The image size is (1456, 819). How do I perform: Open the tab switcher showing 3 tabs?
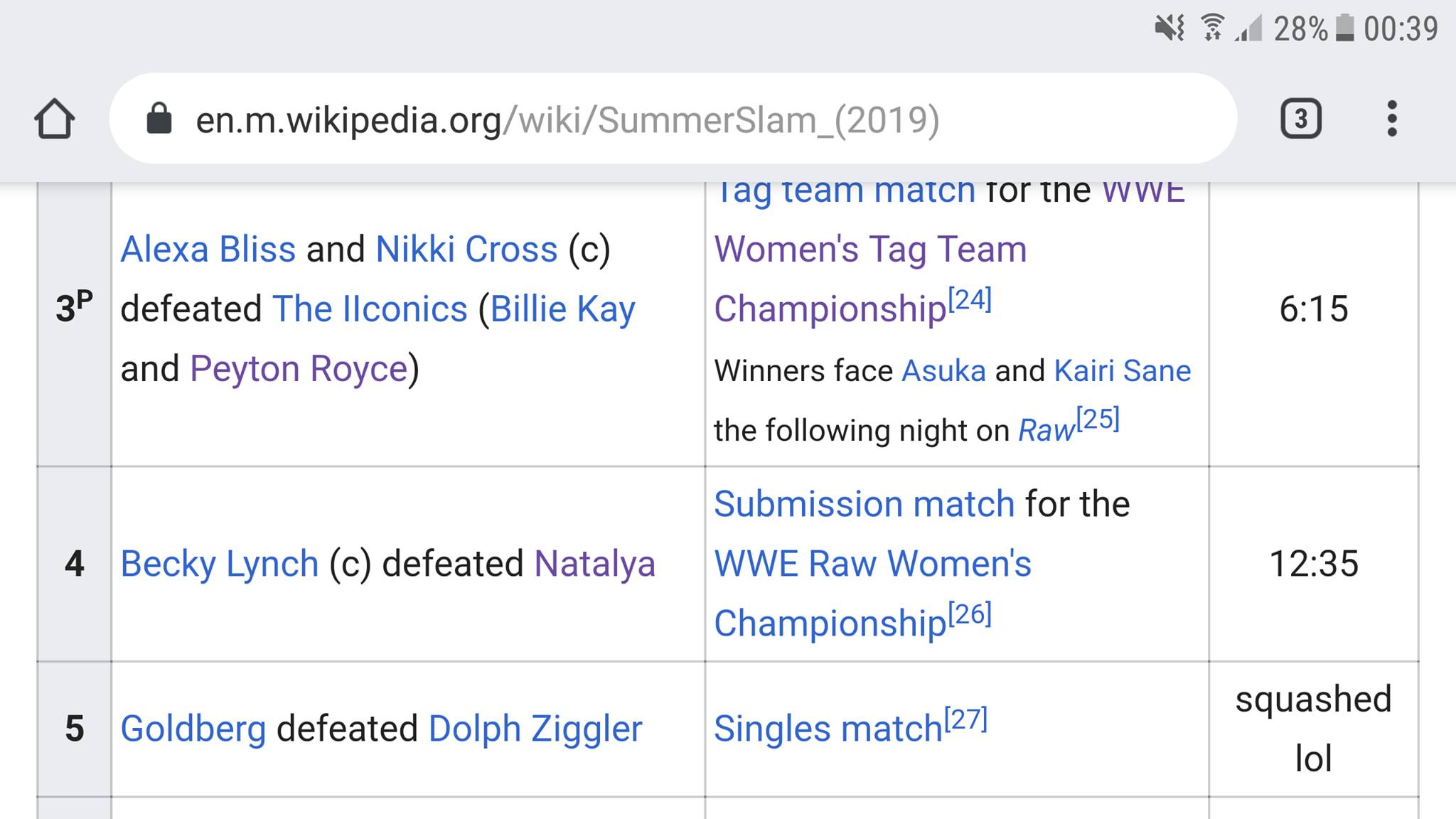pos(1300,119)
